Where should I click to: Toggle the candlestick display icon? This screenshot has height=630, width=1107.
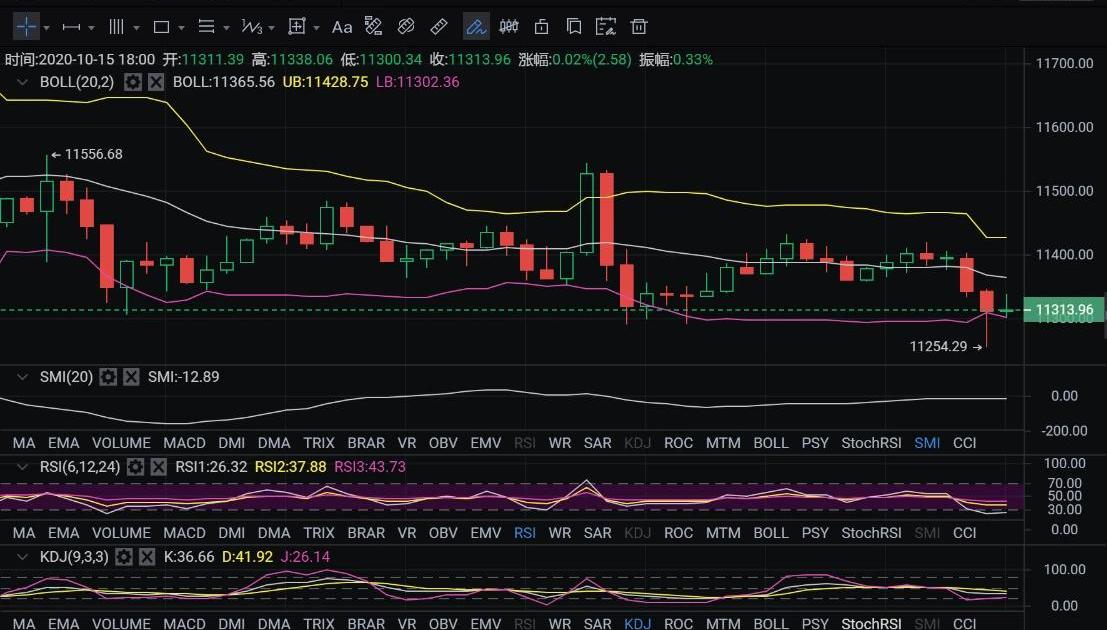tap(509, 27)
